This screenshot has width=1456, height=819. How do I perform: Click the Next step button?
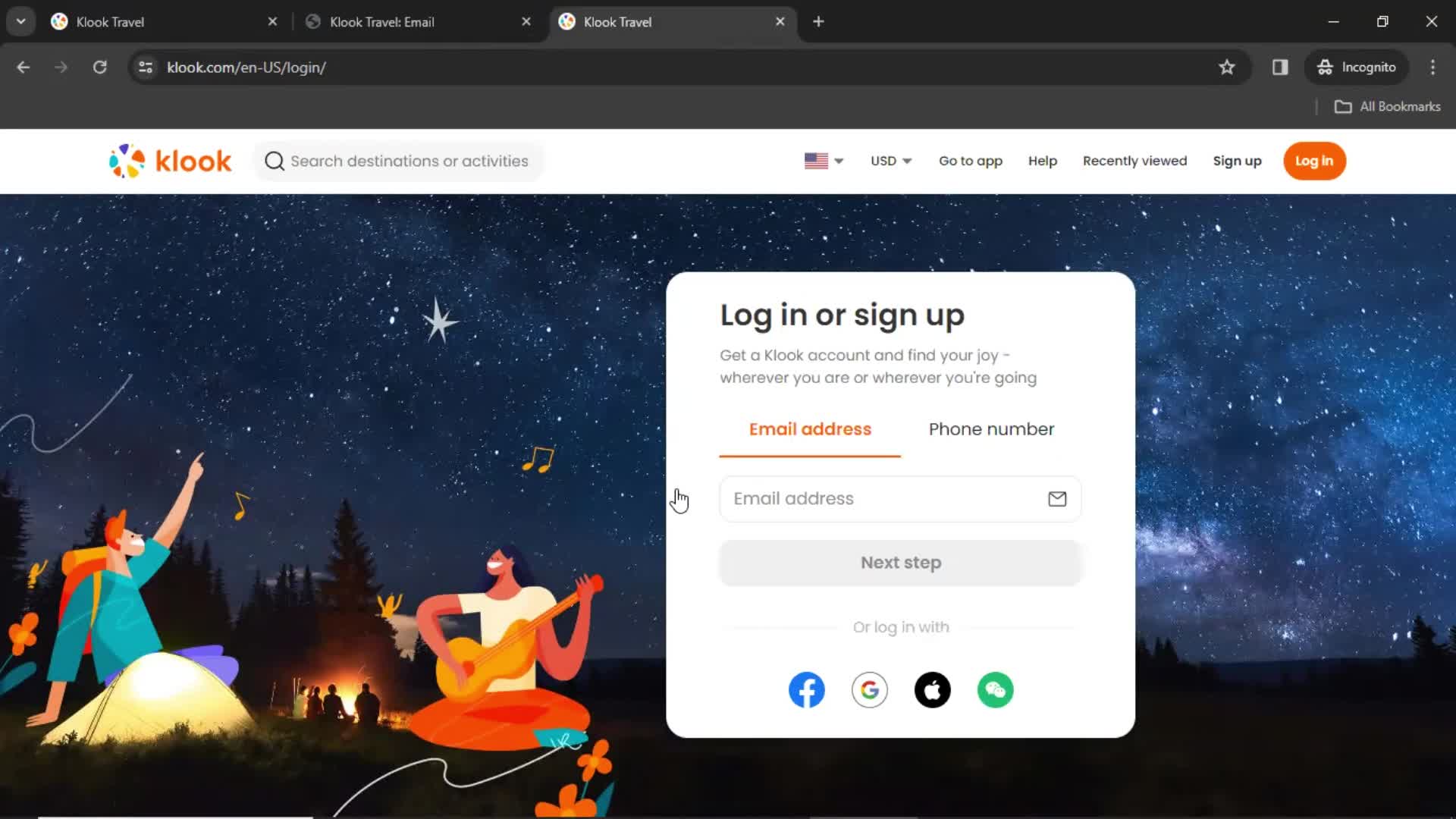click(x=900, y=561)
